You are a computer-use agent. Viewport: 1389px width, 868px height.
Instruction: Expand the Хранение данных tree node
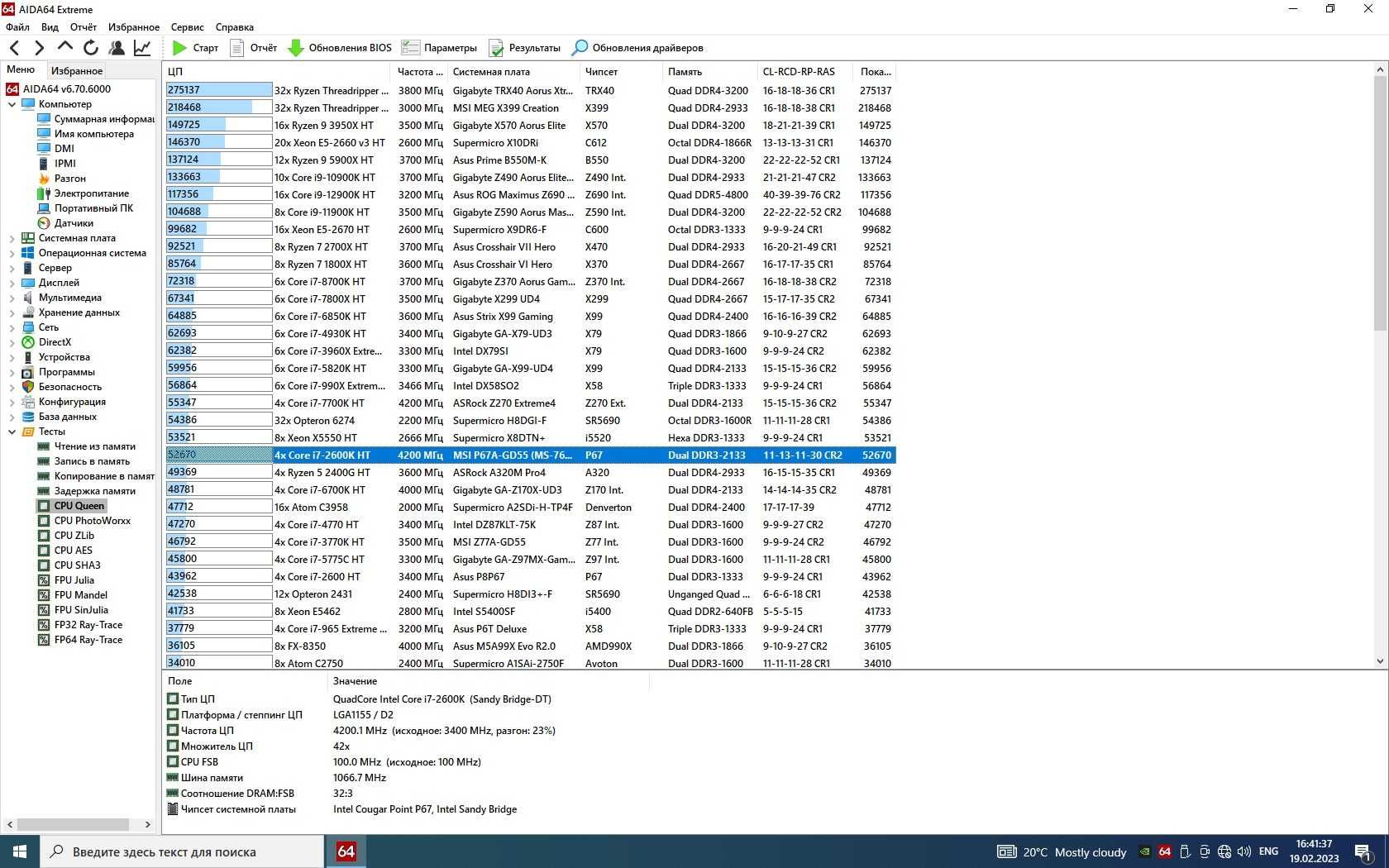[12, 312]
